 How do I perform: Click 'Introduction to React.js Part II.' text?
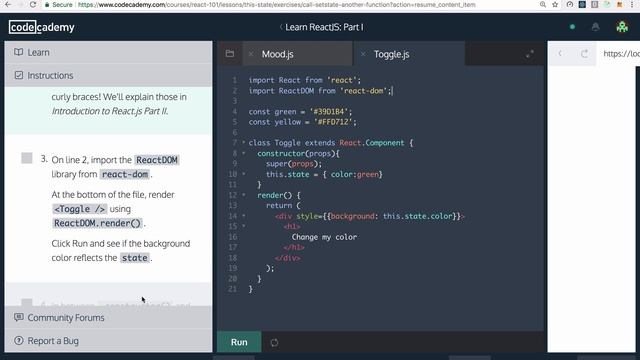pos(110,111)
